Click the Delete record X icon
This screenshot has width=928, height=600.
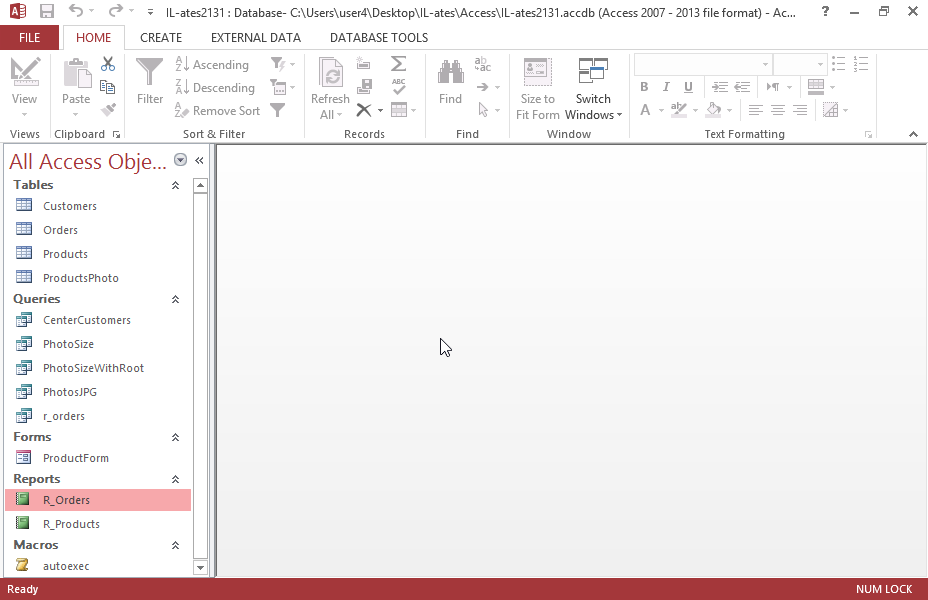(364, 109)
